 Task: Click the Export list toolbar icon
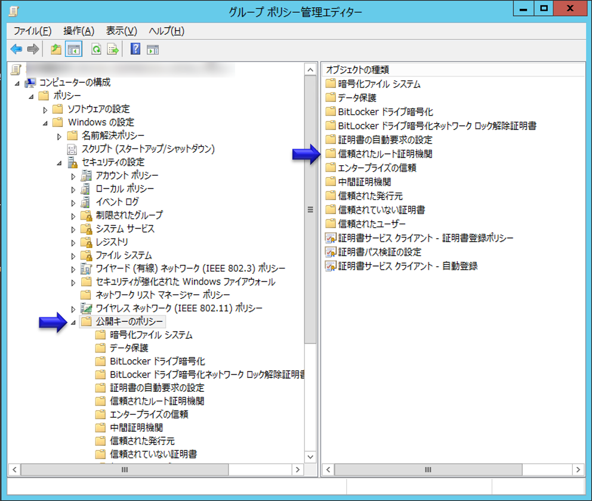pyautogui.click(x=113, y=49)
